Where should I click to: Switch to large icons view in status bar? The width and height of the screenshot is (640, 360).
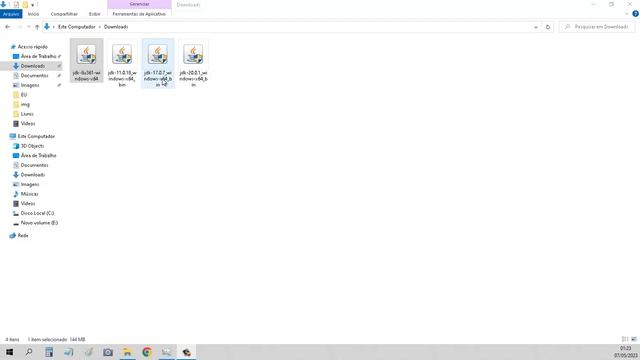coord(634,339)
